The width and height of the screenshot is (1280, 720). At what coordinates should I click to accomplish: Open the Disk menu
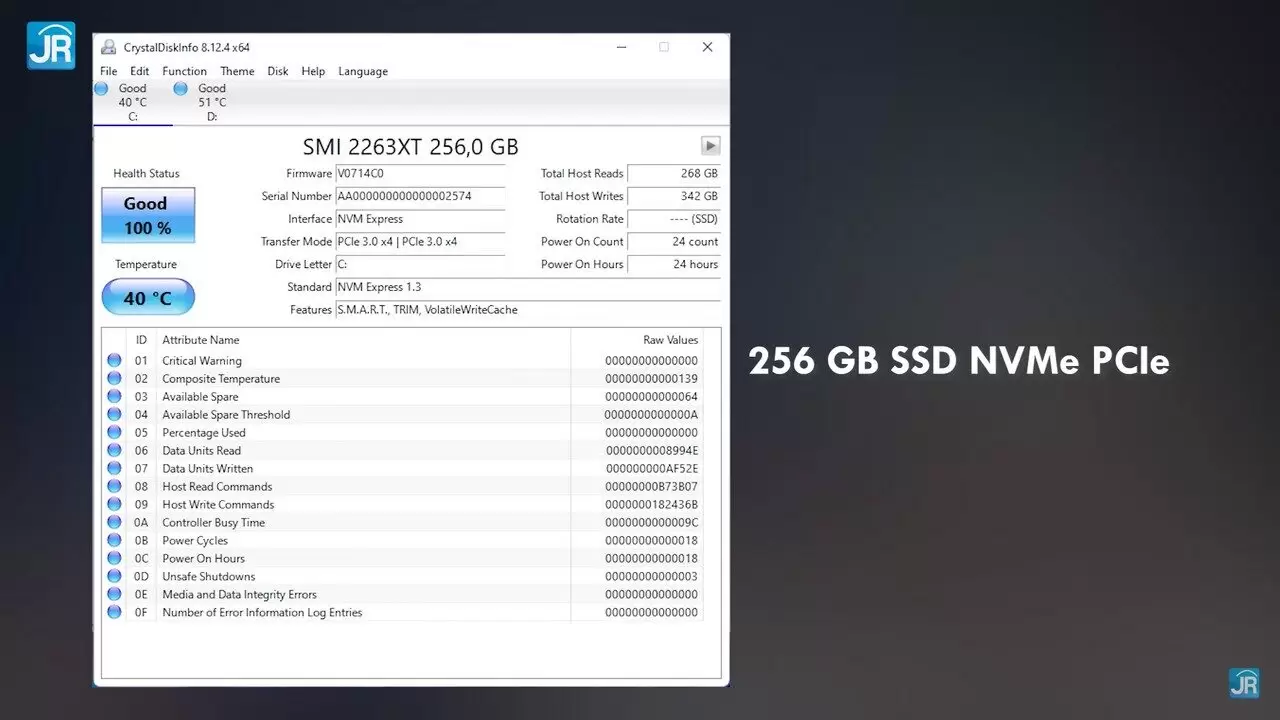click(278, 71)
